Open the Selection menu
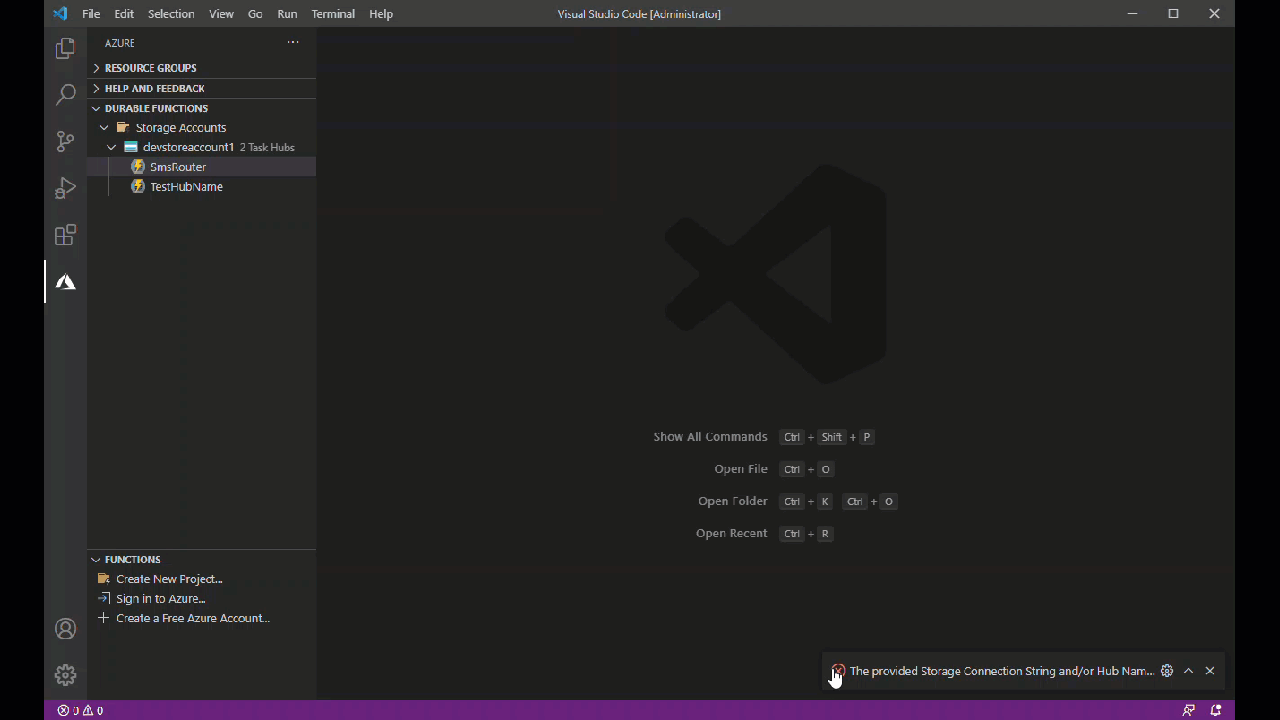Image resolution: width=1280 pixels, height=720 pixels. click(x=171, y=14)
